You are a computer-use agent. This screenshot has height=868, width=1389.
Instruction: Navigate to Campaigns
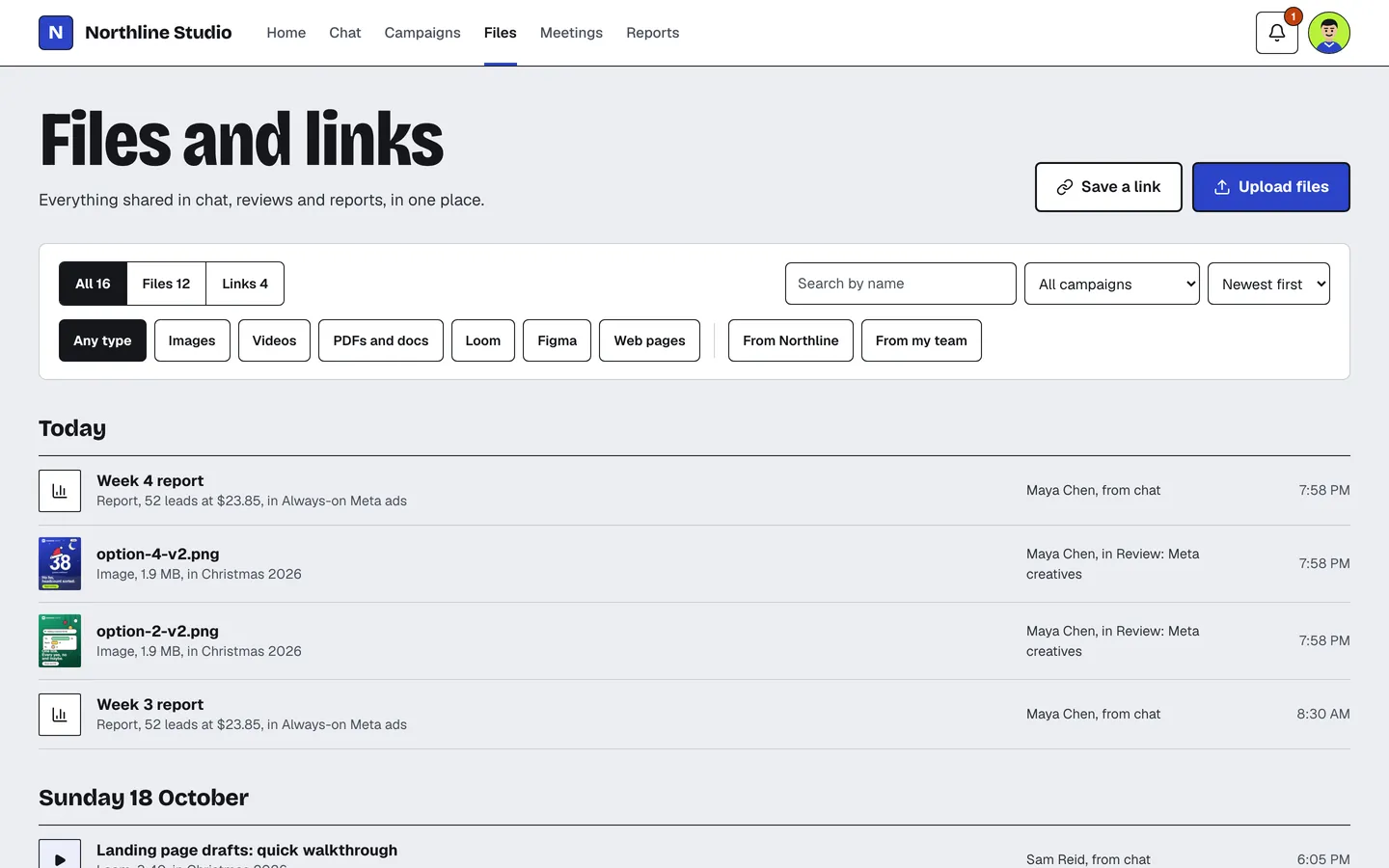pyautogui.click(x=422, y=33)
